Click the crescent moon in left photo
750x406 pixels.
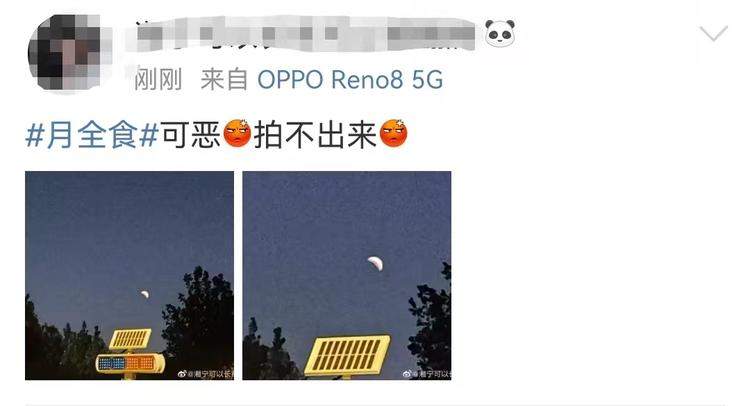pyautogui.click(x=144, y=294)
